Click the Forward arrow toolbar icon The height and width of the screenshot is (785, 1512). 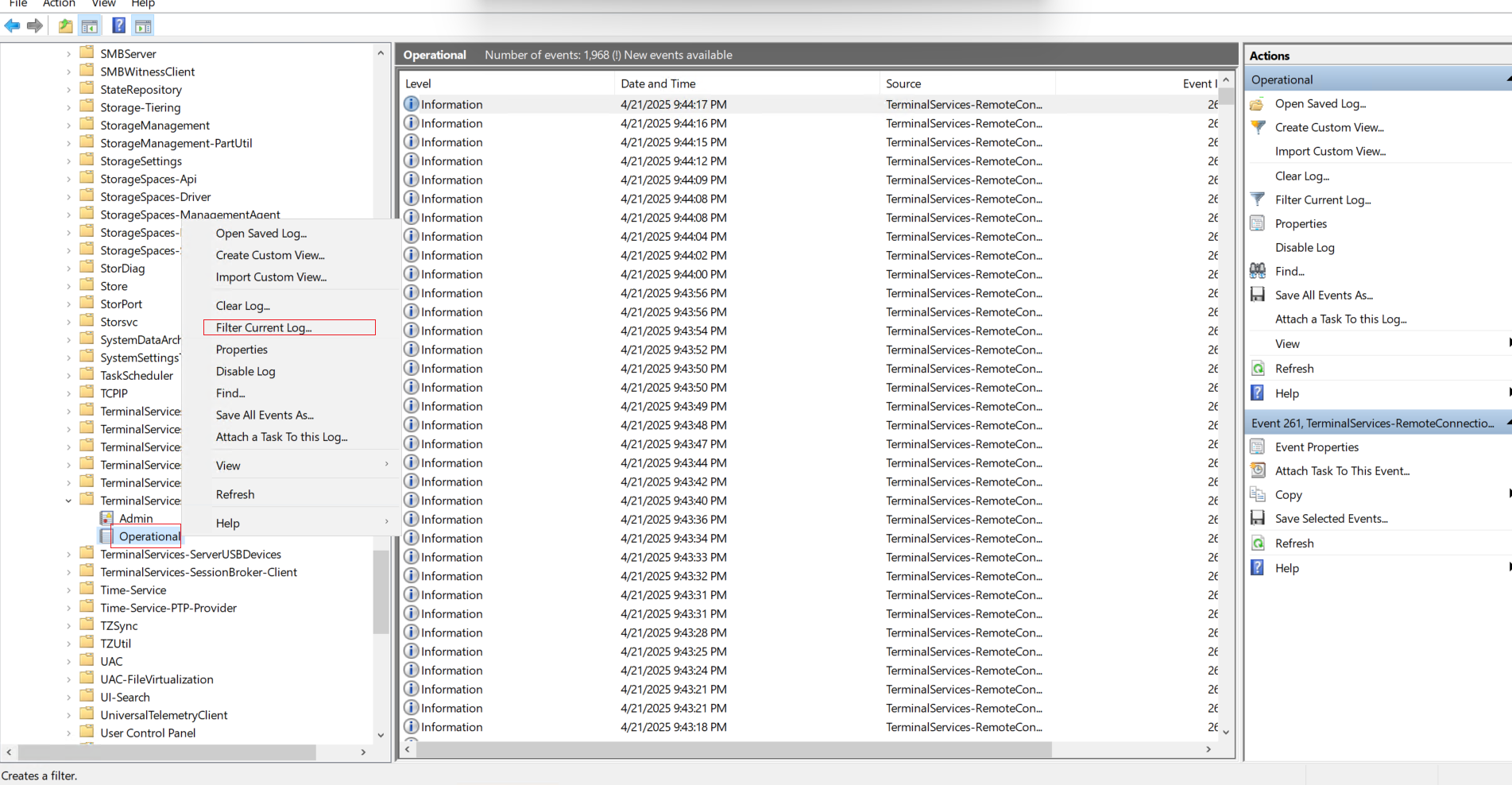(x=35, y=26)
